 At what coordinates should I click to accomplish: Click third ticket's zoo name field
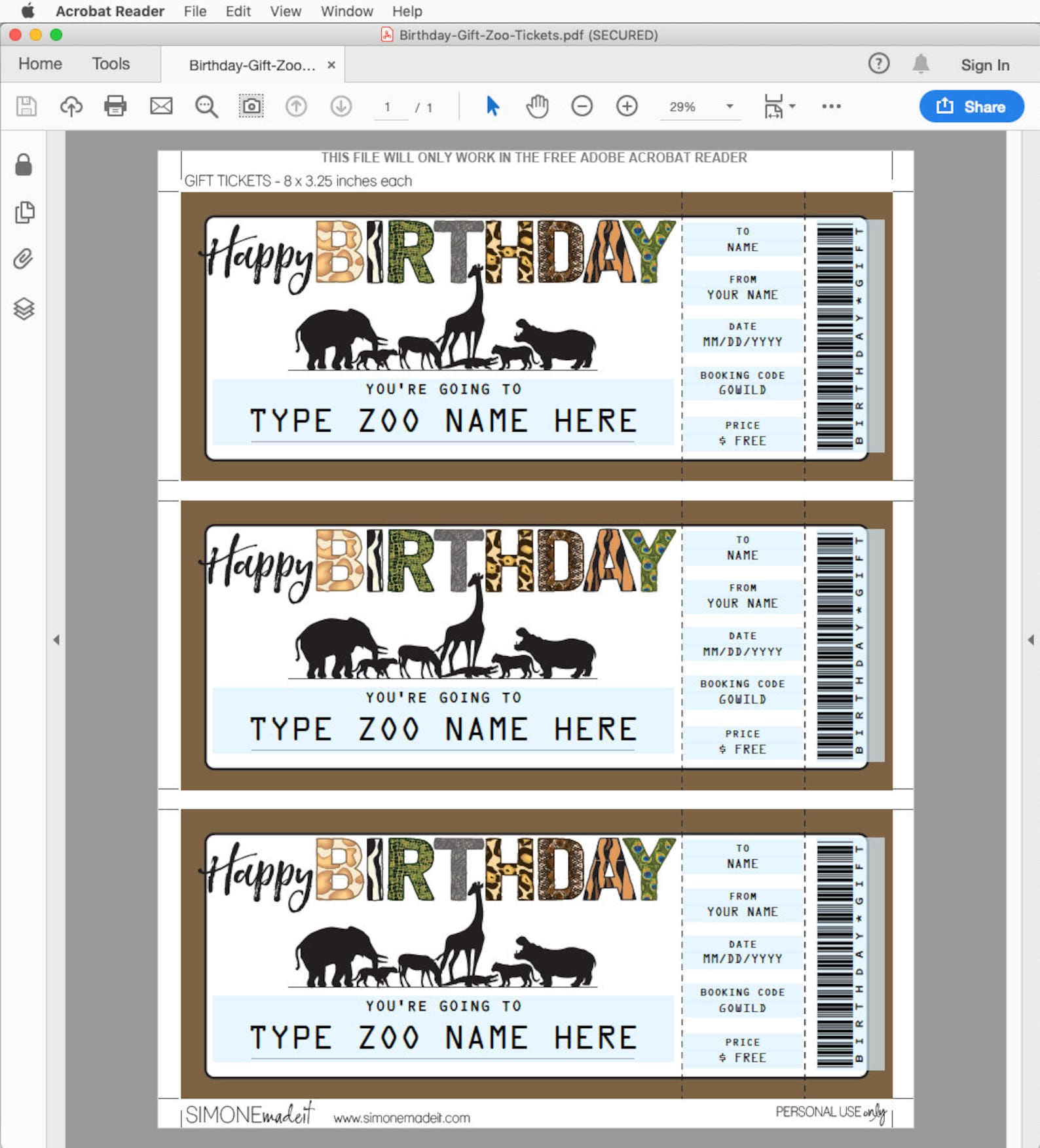443,1037
